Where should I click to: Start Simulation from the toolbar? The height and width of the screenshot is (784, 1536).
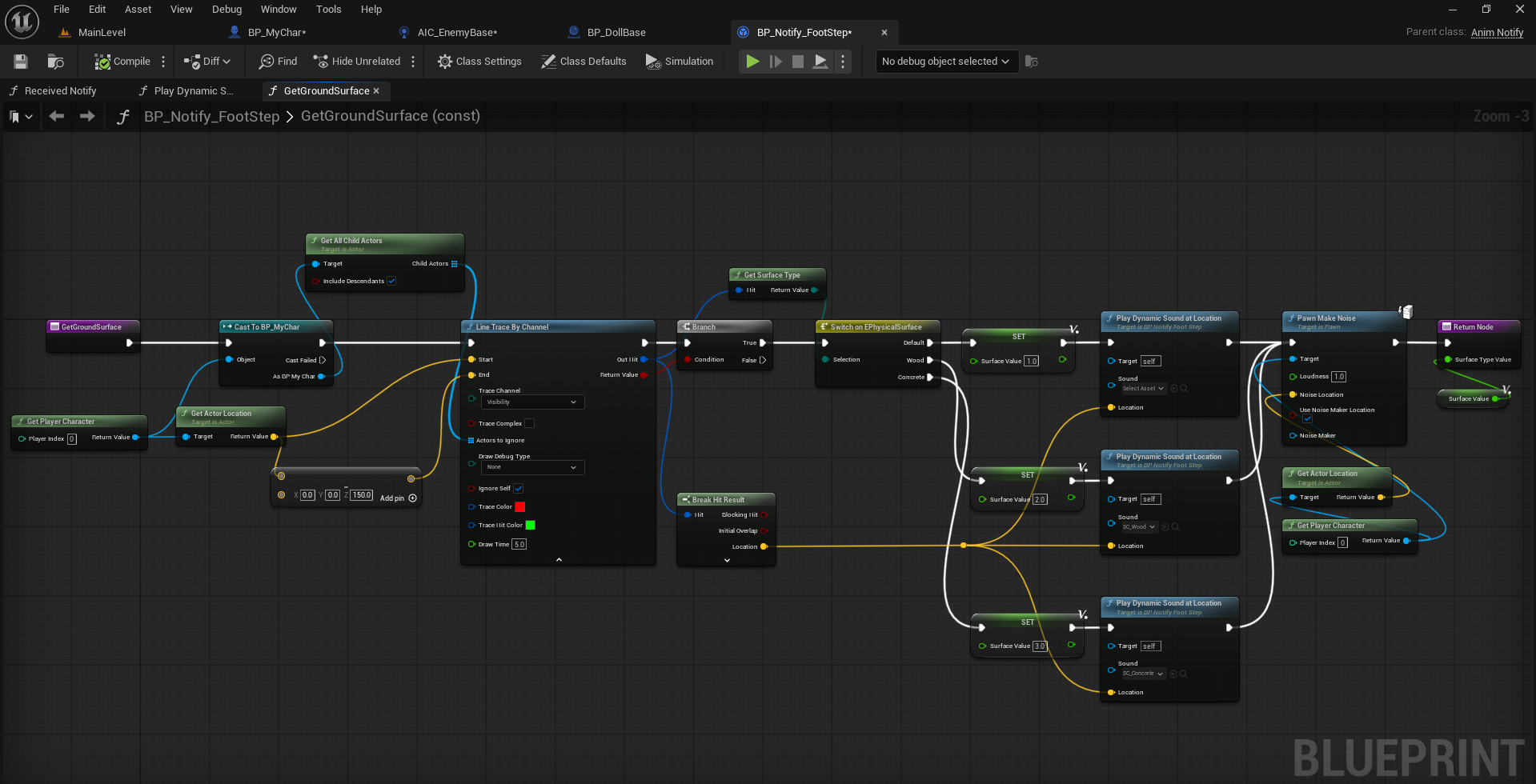(679, 62)
